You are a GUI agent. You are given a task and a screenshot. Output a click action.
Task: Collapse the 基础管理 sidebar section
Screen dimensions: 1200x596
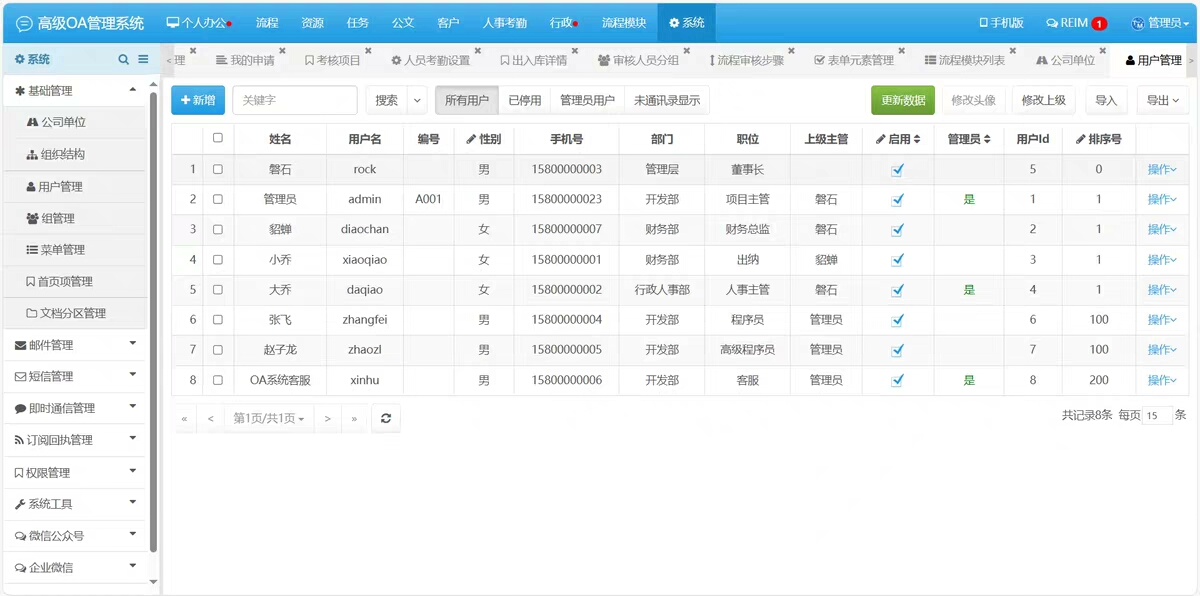pos(75,91)
